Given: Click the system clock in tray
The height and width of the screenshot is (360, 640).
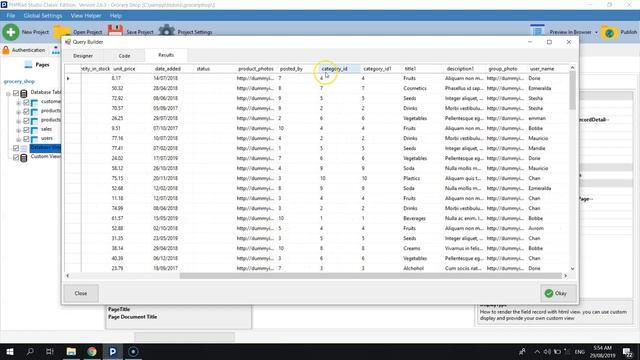Looking at the screenshot, I should [603, 351].
